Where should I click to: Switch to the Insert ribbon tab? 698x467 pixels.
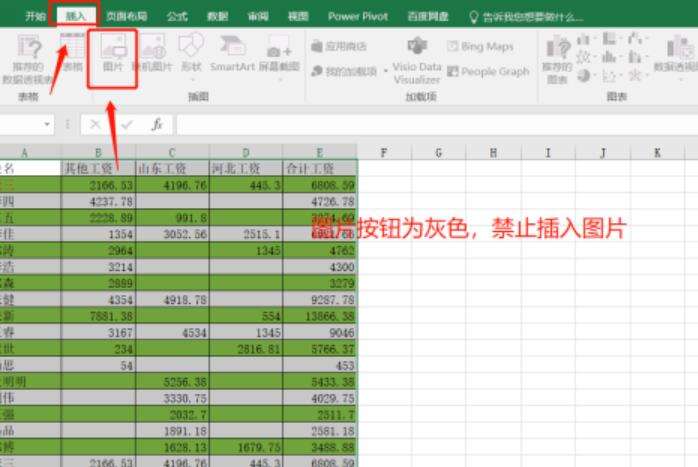(75, 16)
